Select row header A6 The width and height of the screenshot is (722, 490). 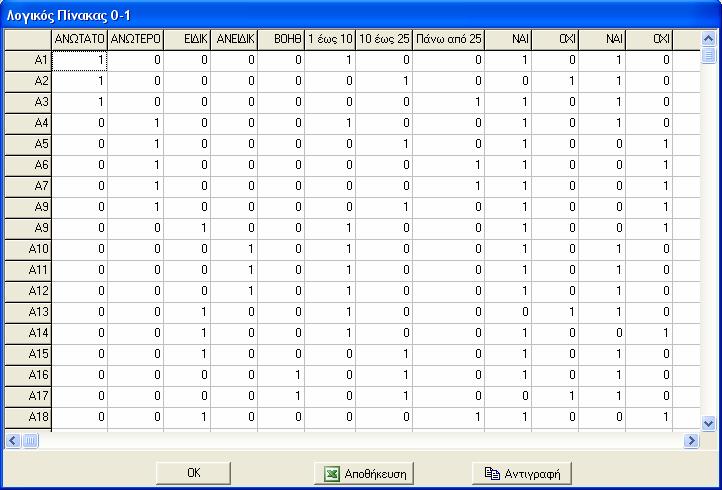[28, 166]
